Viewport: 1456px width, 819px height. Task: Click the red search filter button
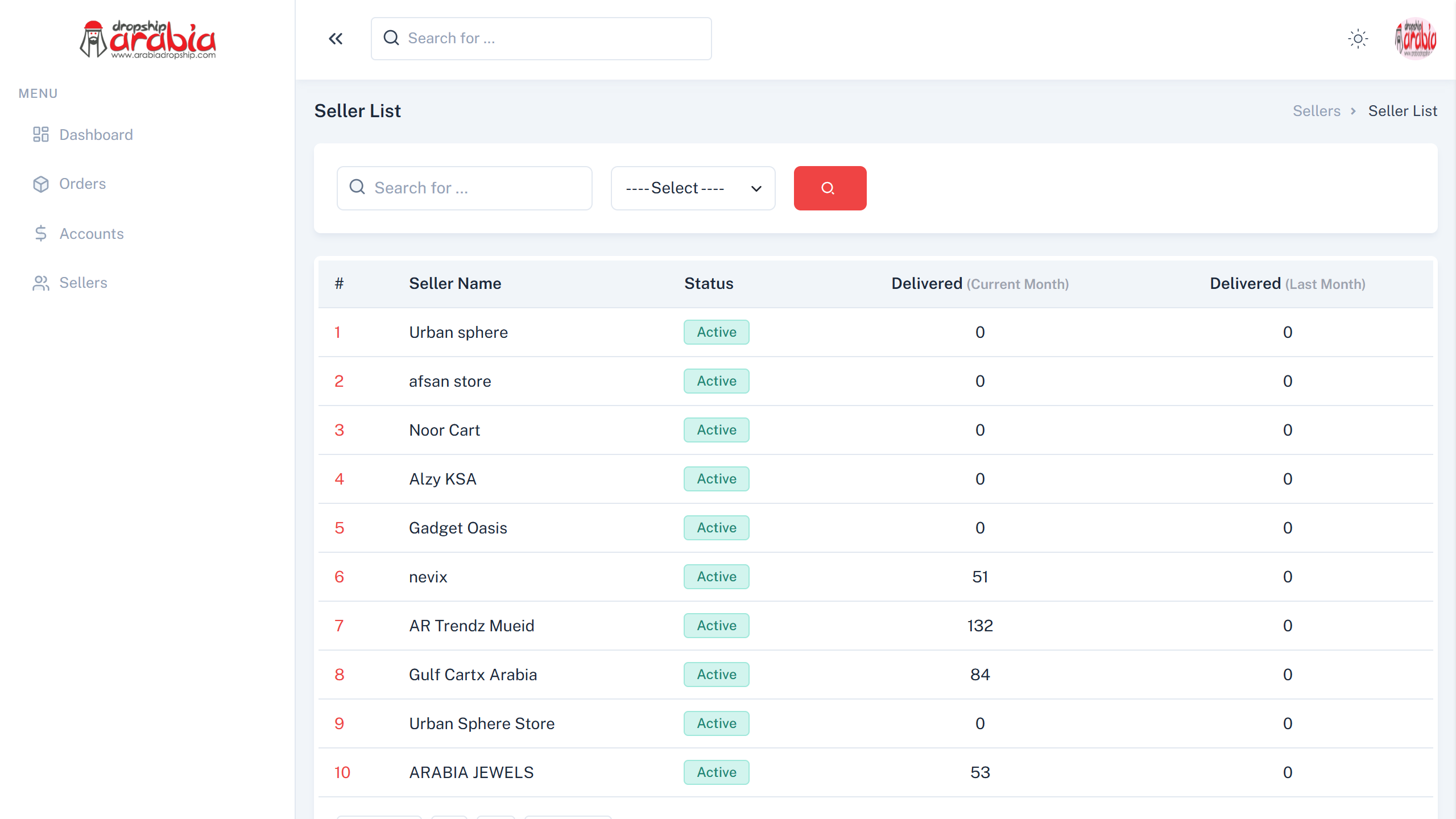coord(830,188)
